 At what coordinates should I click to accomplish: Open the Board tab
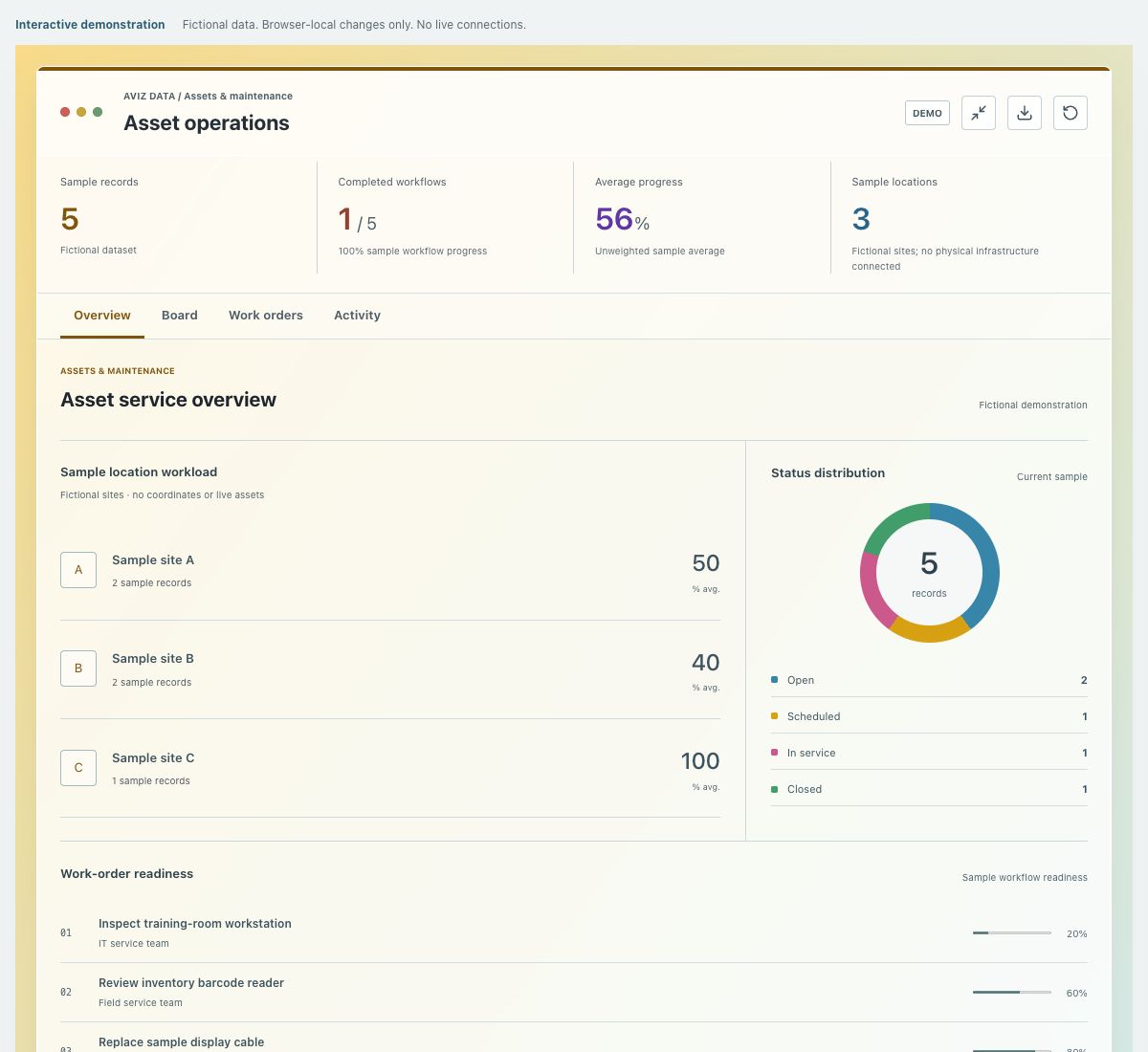(x=180, y=316)
